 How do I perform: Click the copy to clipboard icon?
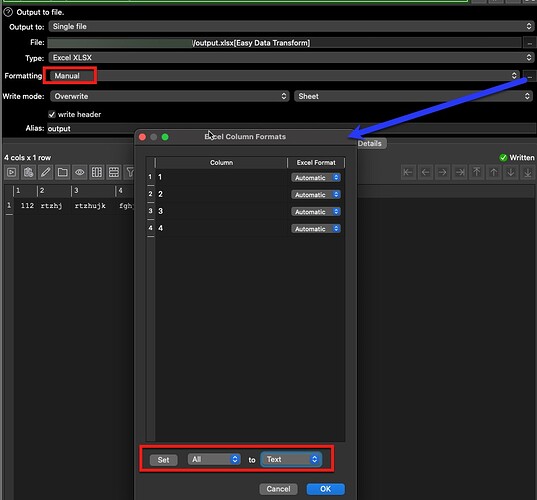(x=29, y=172)
